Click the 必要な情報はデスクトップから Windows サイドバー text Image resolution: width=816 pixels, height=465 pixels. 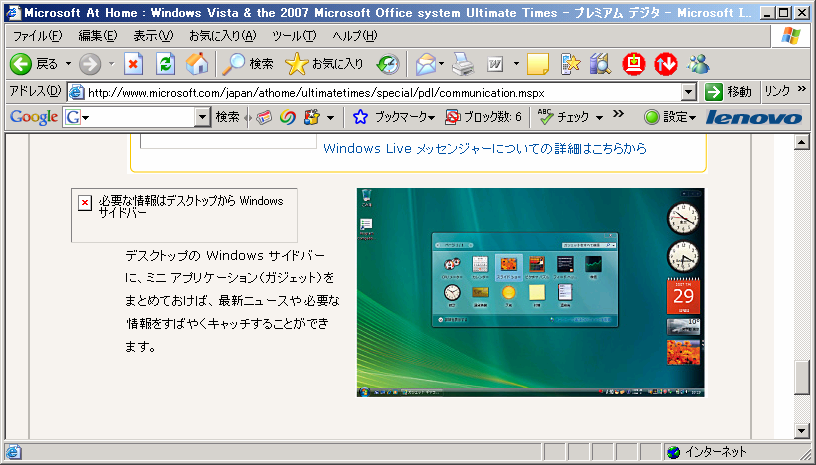point(190,206)
